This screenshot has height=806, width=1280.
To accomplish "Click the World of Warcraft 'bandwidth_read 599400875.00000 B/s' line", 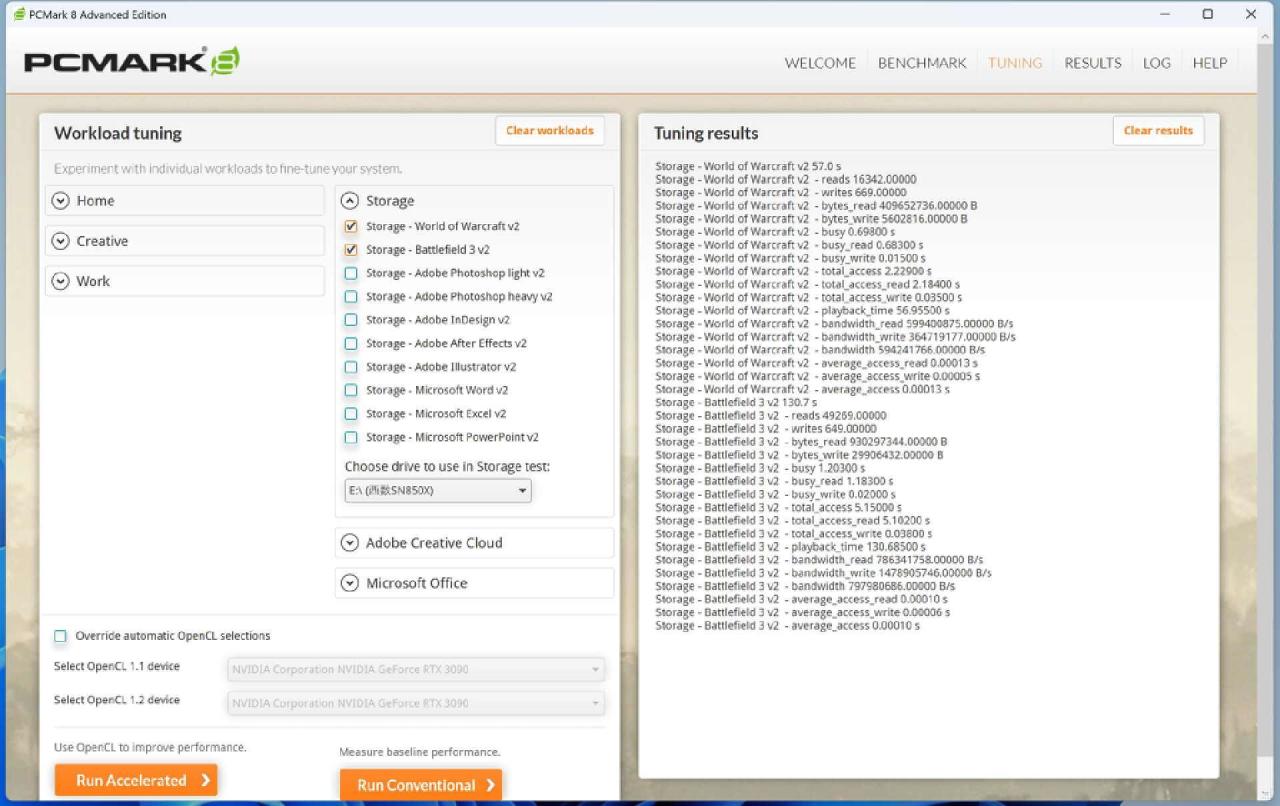I will [x=832, y=323].
